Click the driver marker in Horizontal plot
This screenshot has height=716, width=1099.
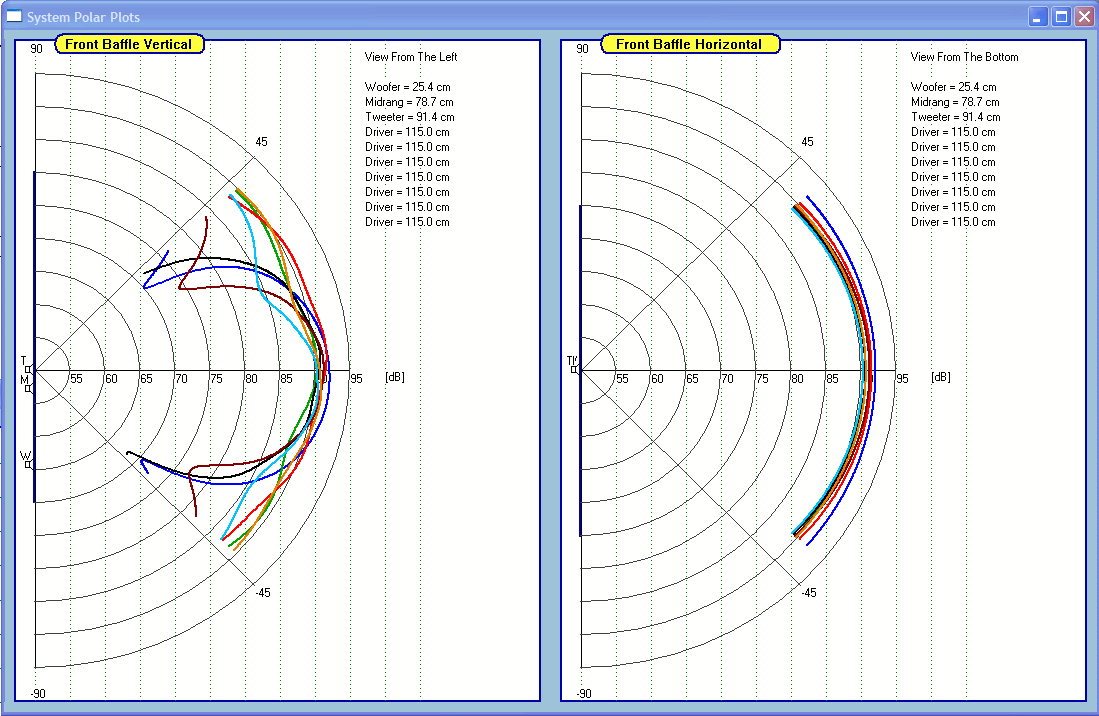[573, 365]
